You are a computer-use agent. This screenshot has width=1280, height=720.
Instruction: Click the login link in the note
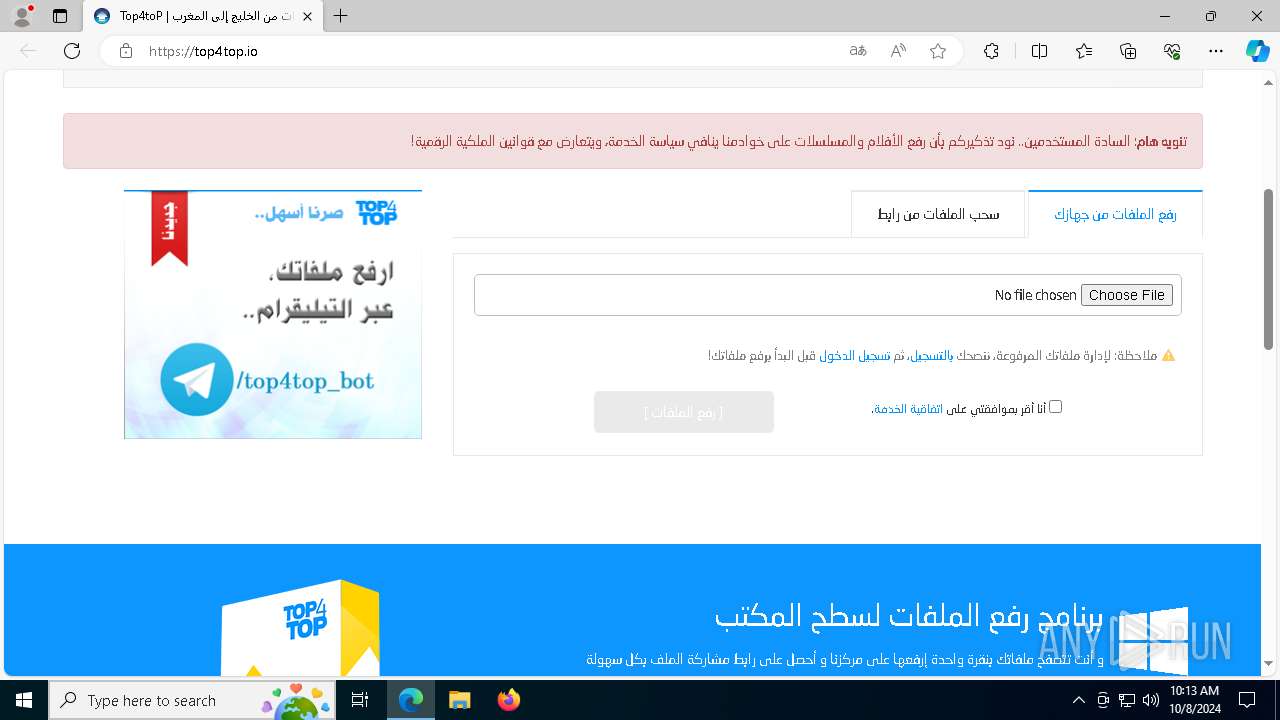click(x=855, y=355)
